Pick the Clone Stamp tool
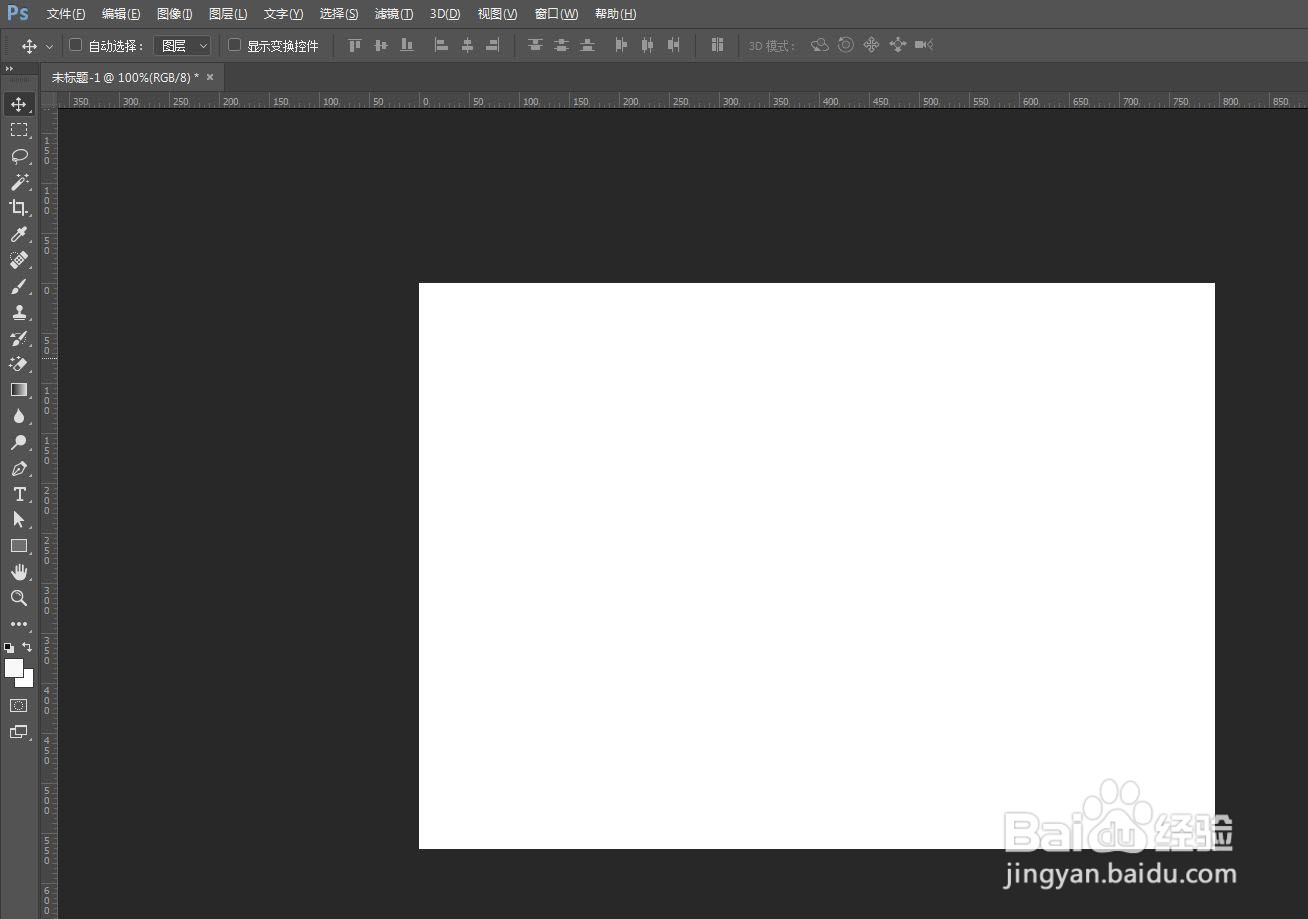This screenshot has height=919, width=1308. [19, 312]
